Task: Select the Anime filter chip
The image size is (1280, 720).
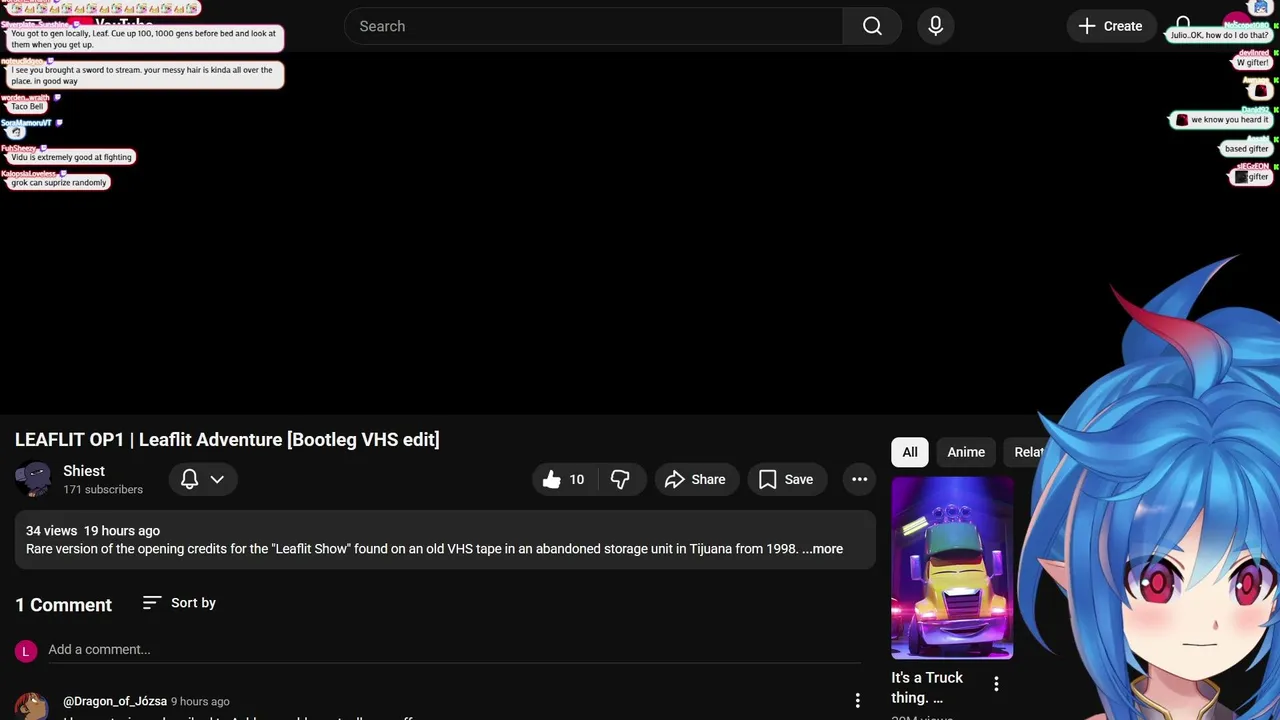Action: click(x=966, y=452)
